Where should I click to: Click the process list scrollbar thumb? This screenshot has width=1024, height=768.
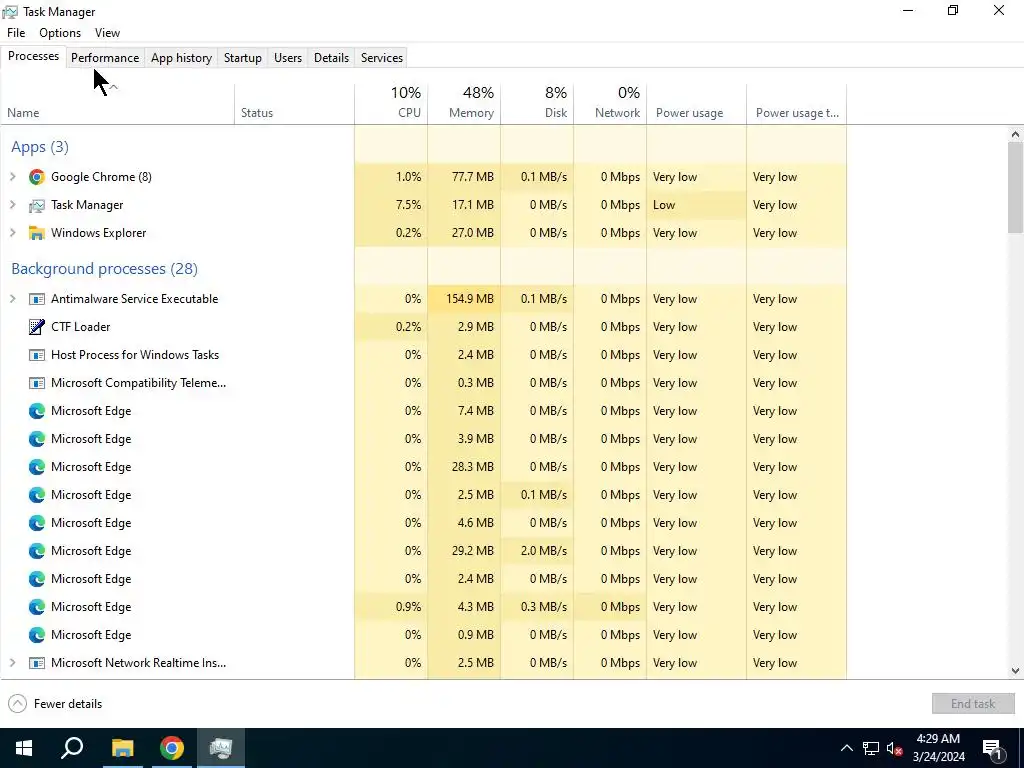(1015, 187)
